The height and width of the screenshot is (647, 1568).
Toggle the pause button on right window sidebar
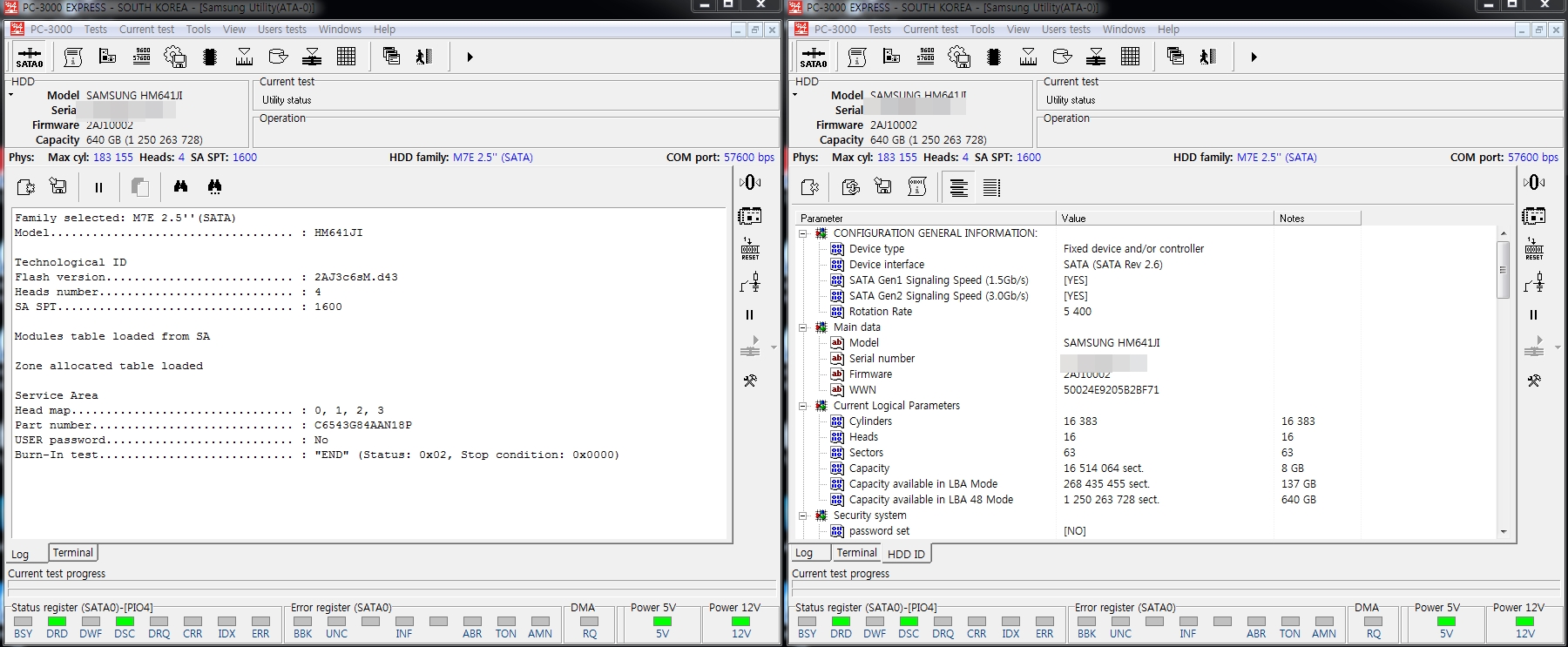[x=1533, y=315]
